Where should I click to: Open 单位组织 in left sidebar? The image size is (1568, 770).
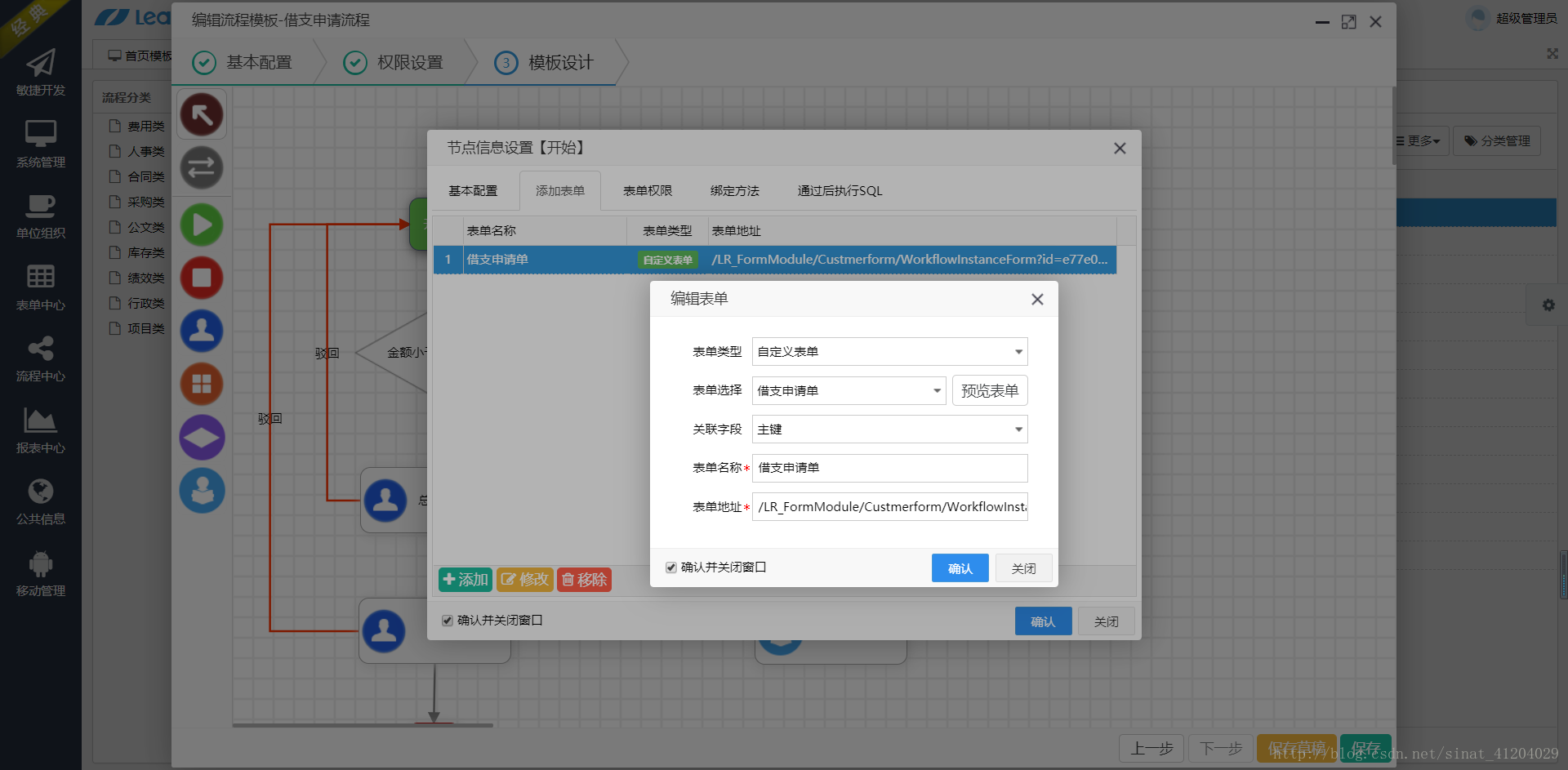[x=41, y=216]
